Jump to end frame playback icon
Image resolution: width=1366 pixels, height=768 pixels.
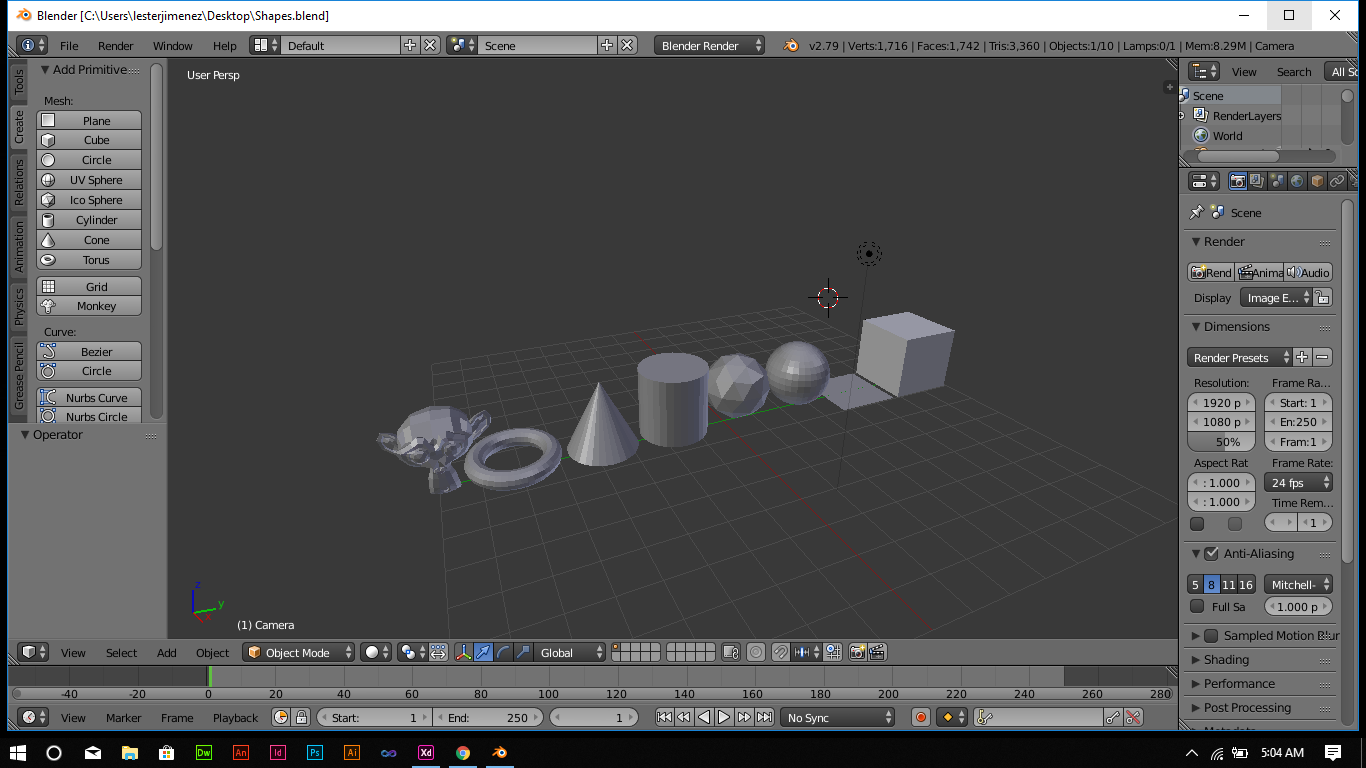[x=764, y=717]
